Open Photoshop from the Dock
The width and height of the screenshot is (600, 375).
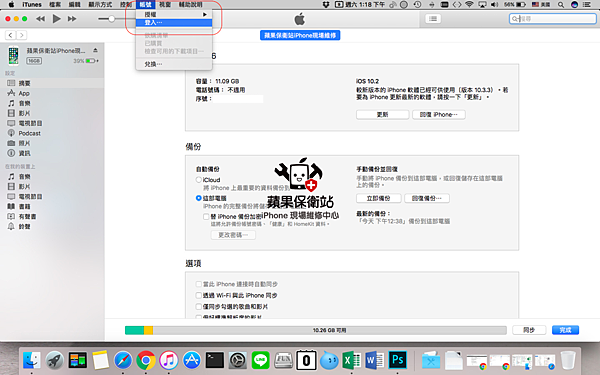pos(398,360)
